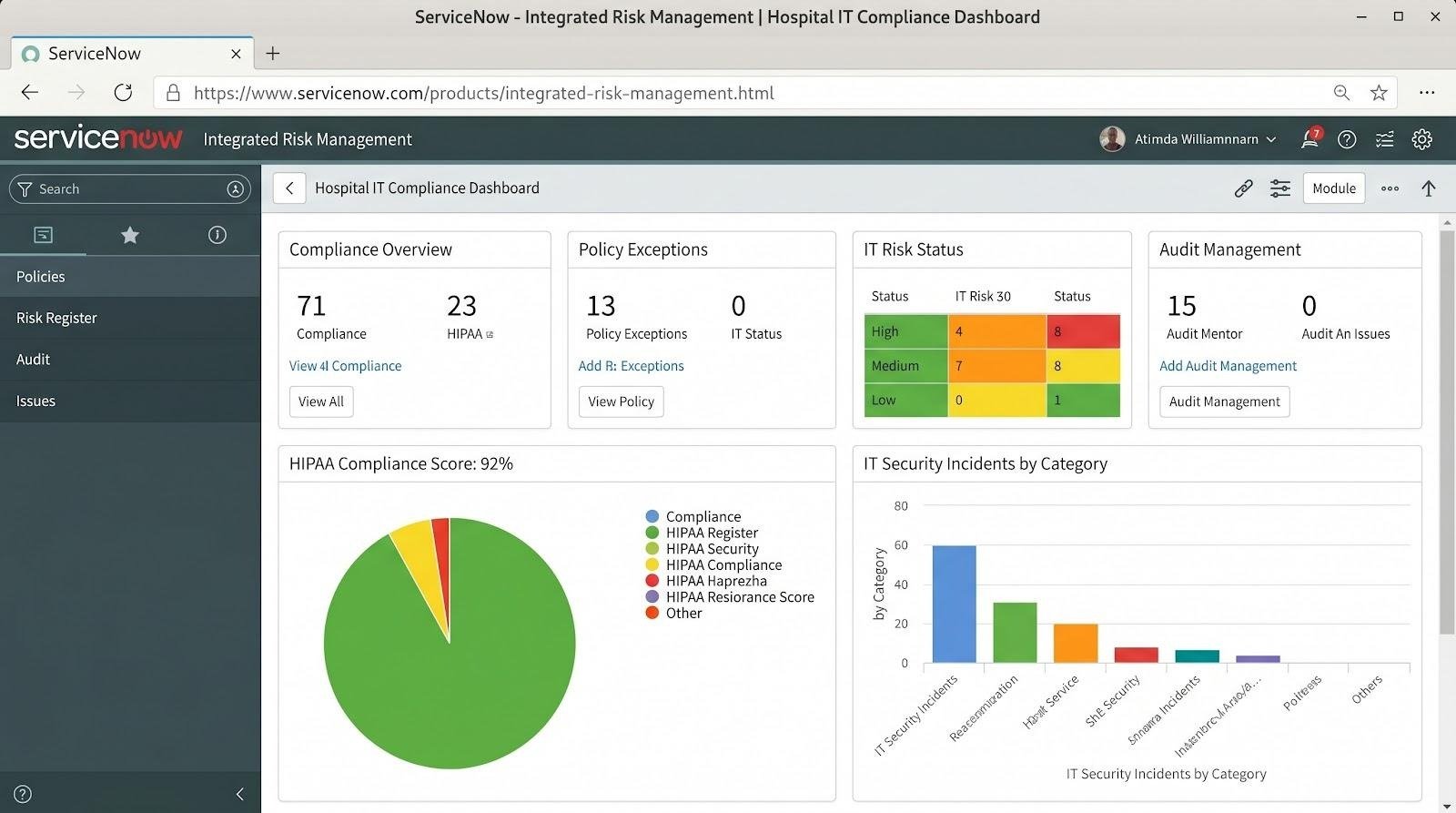Close the ServiceNow browser tab
The width and height of the screenshot is (1456, 813).
pos(236,54)
